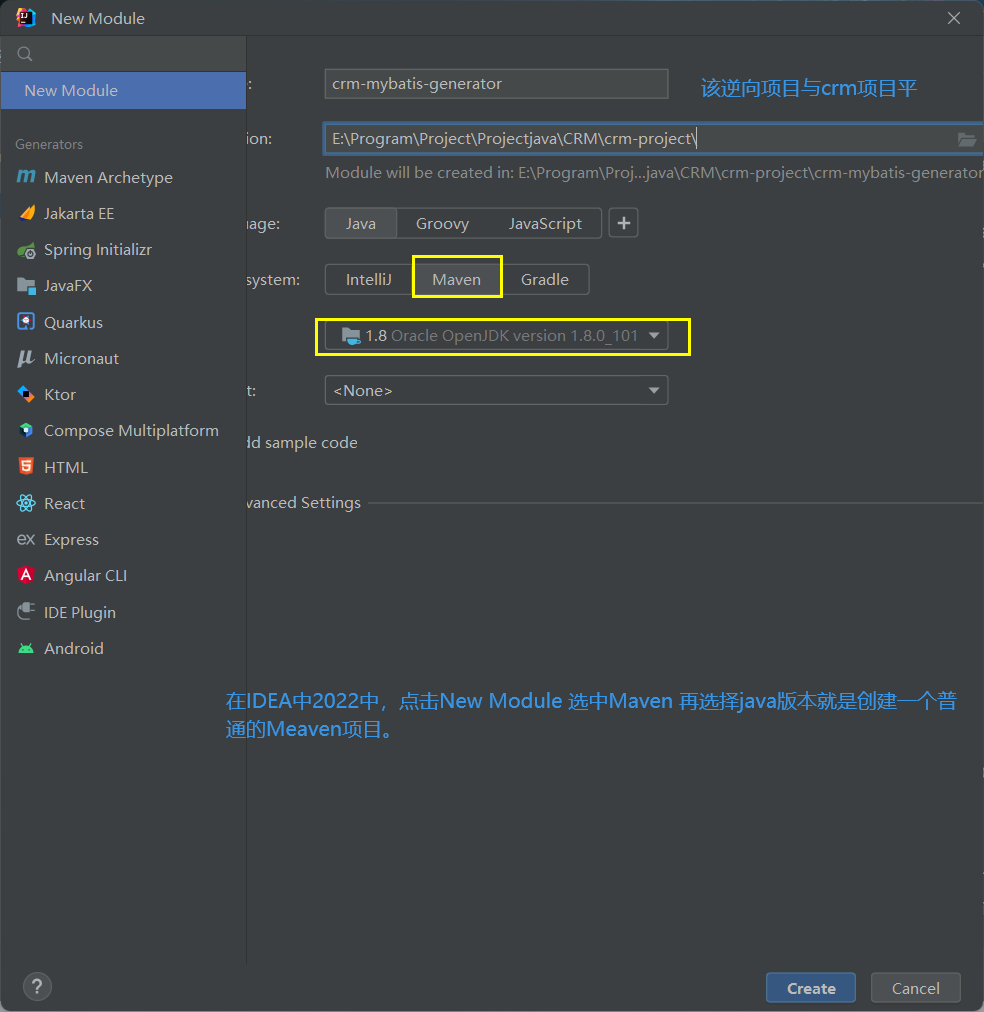Image resolution: width=984 pixels, height=1012 pixels.
Task: Select the Ktor generator icon
Action: [x=26, y=394]
